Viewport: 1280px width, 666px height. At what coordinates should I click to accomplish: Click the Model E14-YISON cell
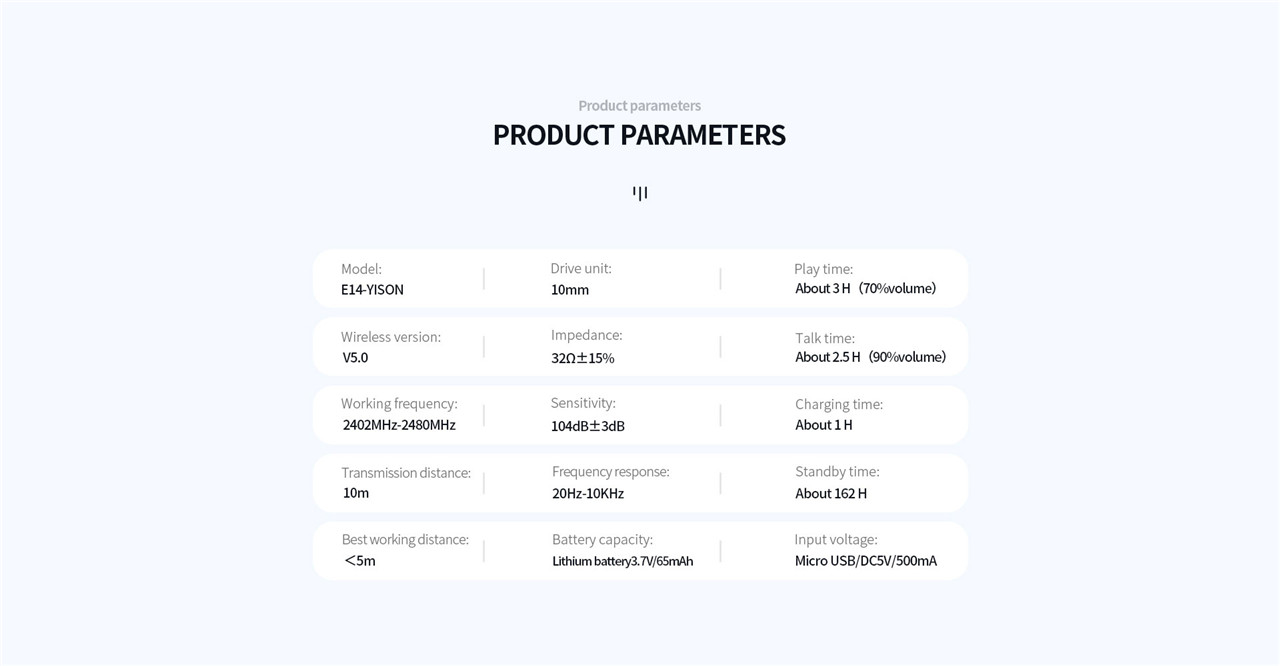[372, 279]
